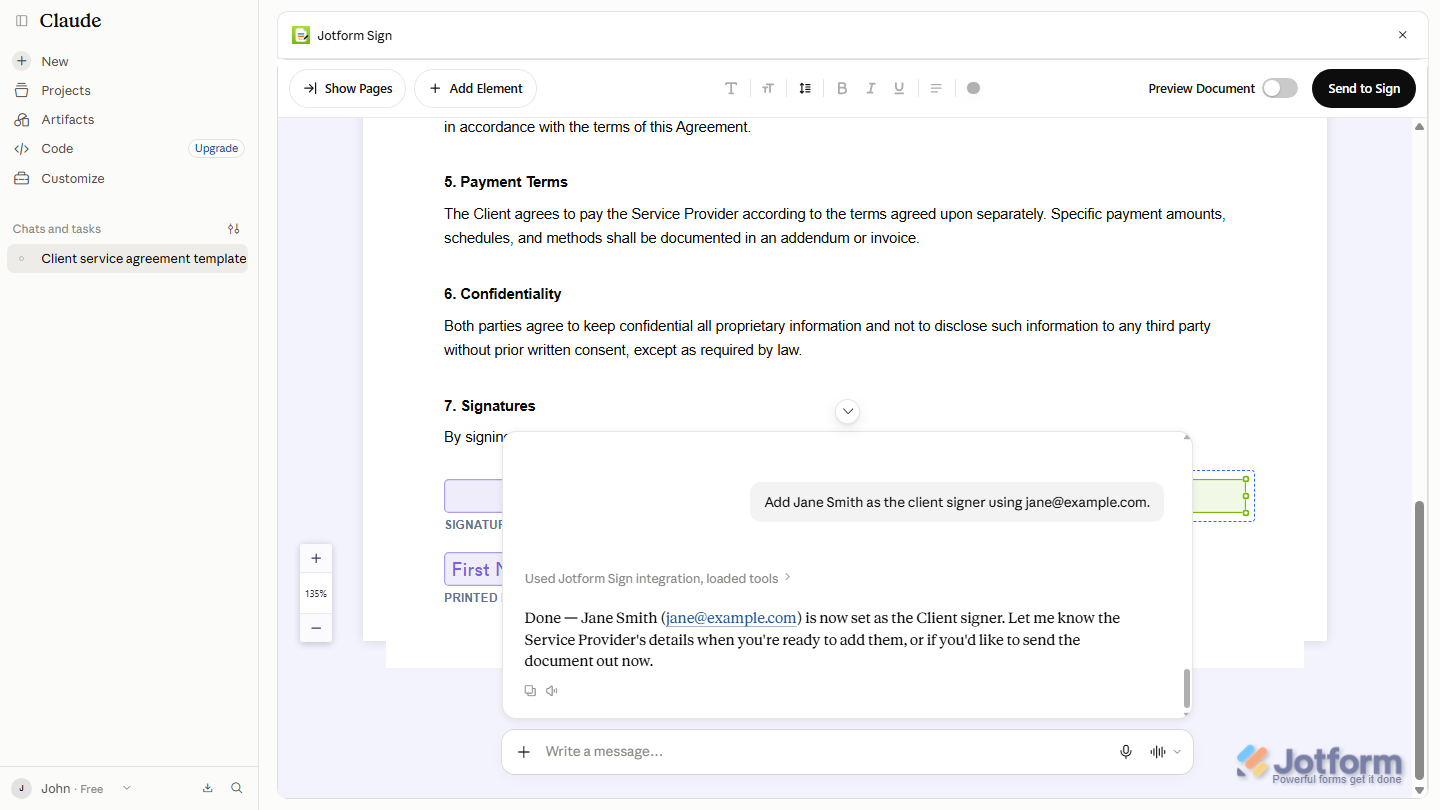Click the search chats icon
1440x810 pixels.
tap(237, 788)
